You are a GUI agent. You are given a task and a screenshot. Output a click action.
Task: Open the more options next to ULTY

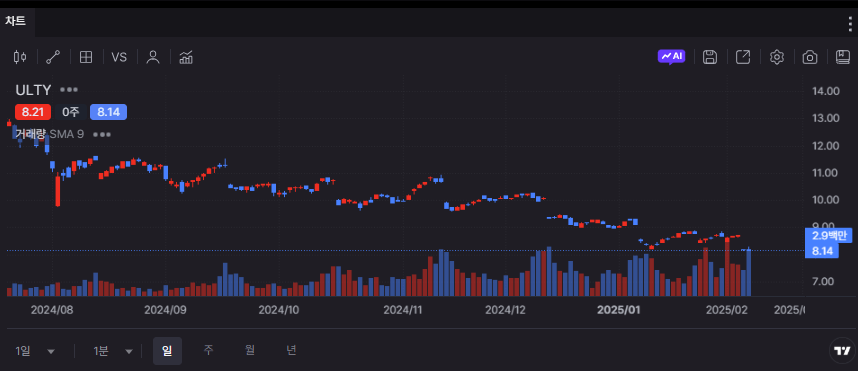click(69, 90)
